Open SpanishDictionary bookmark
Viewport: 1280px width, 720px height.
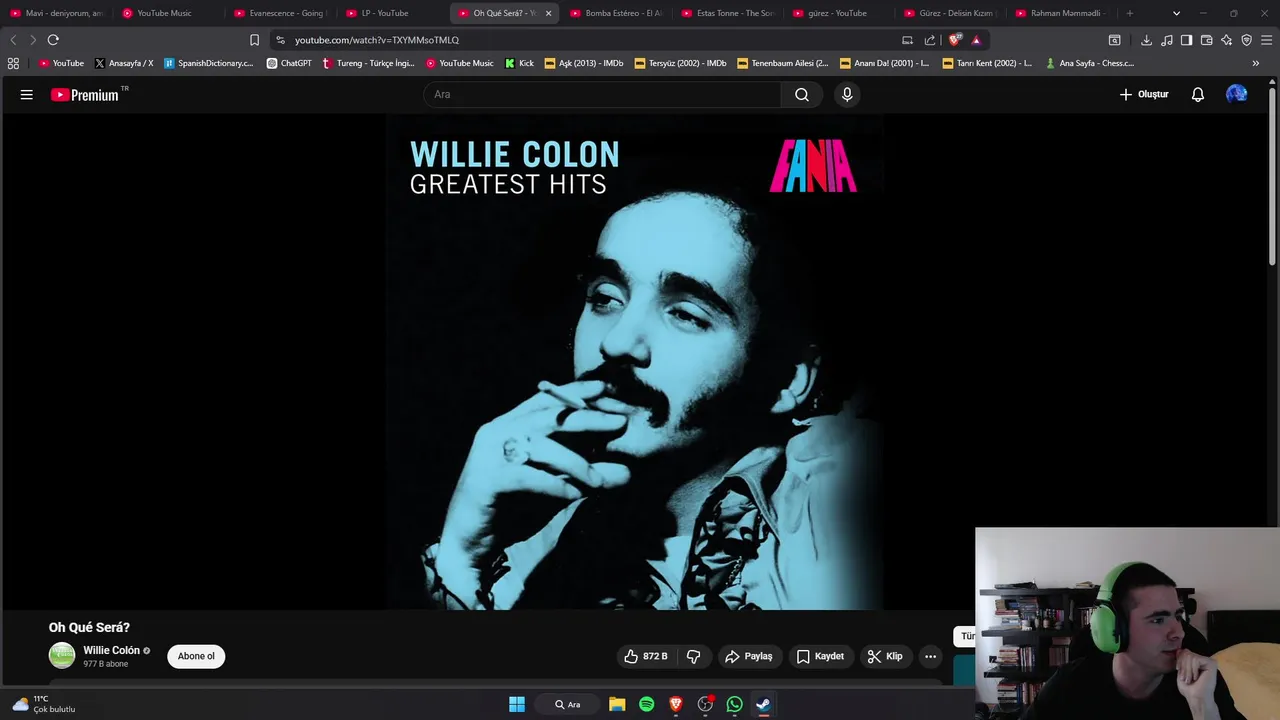(209, 63)
